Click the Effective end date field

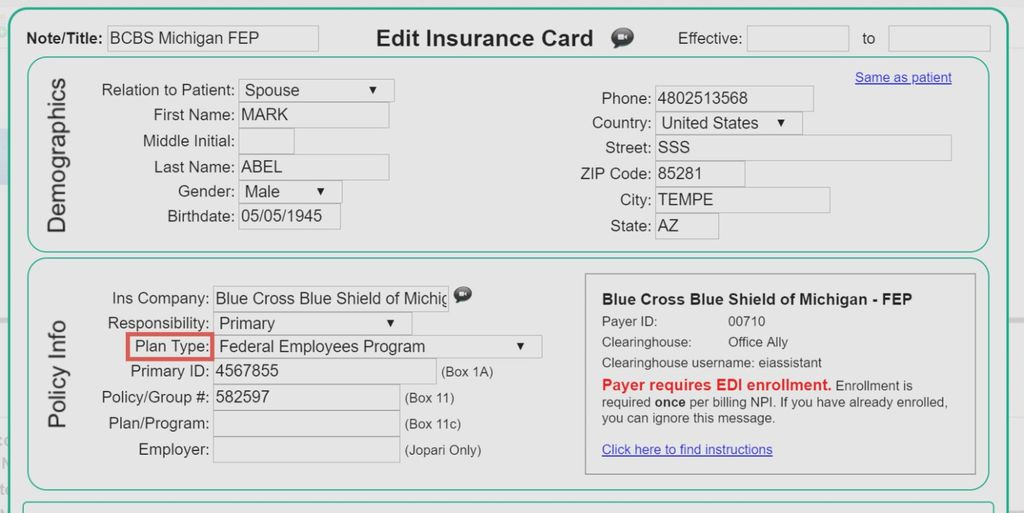939,39
